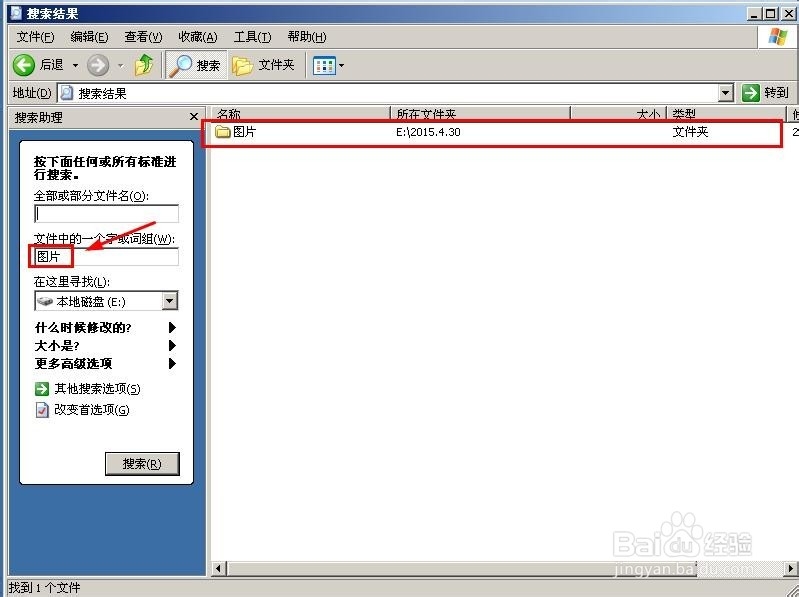Click horizontal scrollbar left arrow
Screen dimensions: 799x597
(219, 568)
